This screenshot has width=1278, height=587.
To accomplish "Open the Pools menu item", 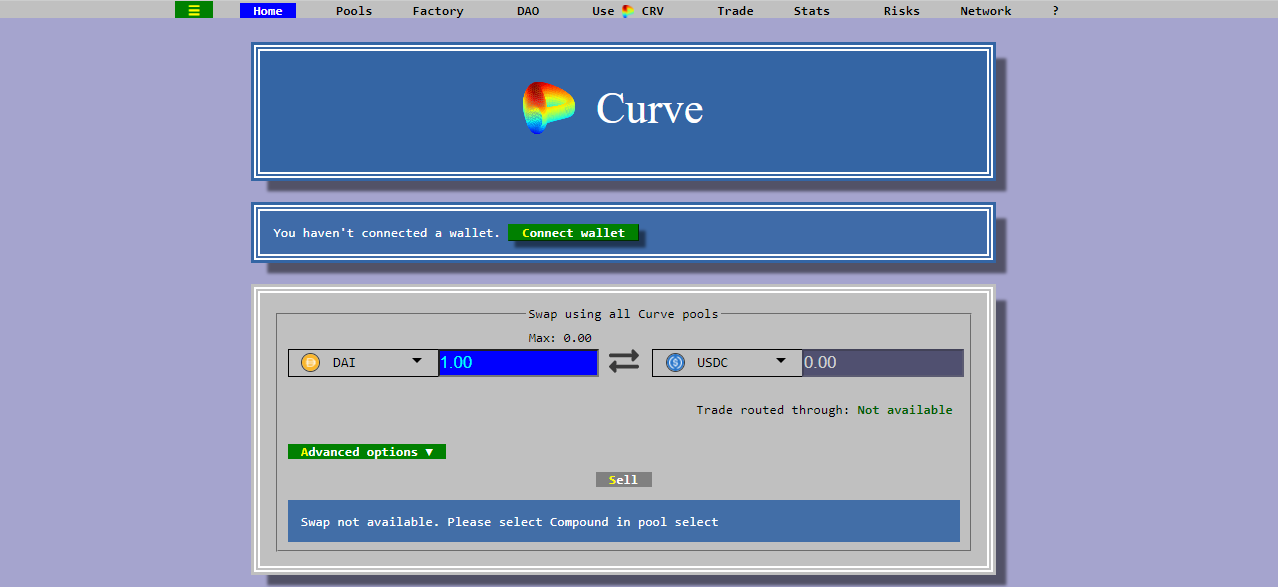I will 354,11.
